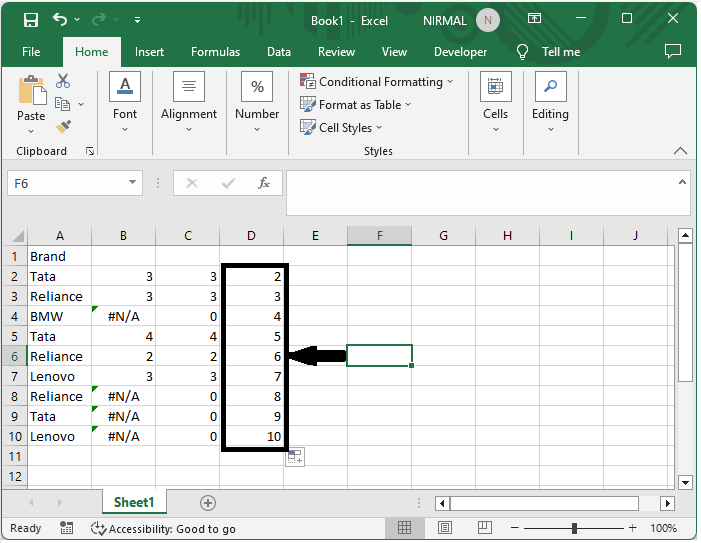Click the Paste clipboard icon

pyautogui.click(x=32, y=91)
